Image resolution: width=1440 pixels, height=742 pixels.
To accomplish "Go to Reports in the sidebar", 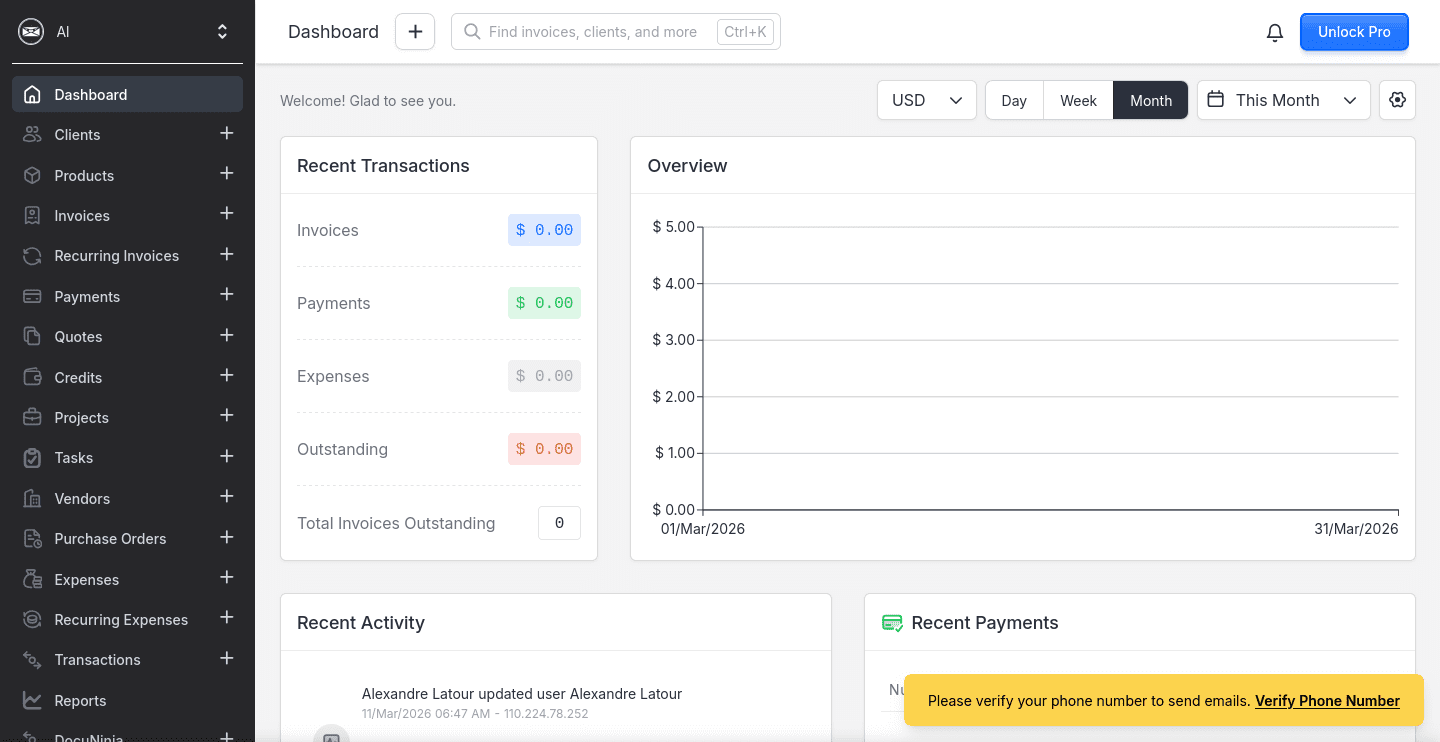I will 80,700.
